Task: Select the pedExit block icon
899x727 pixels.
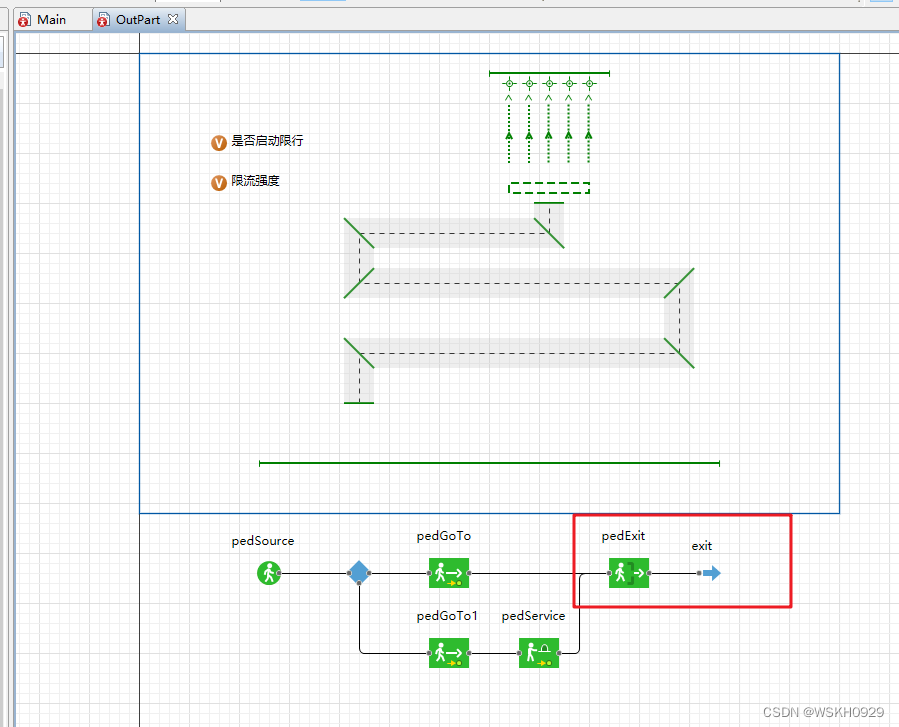Action: click(629, 573)
